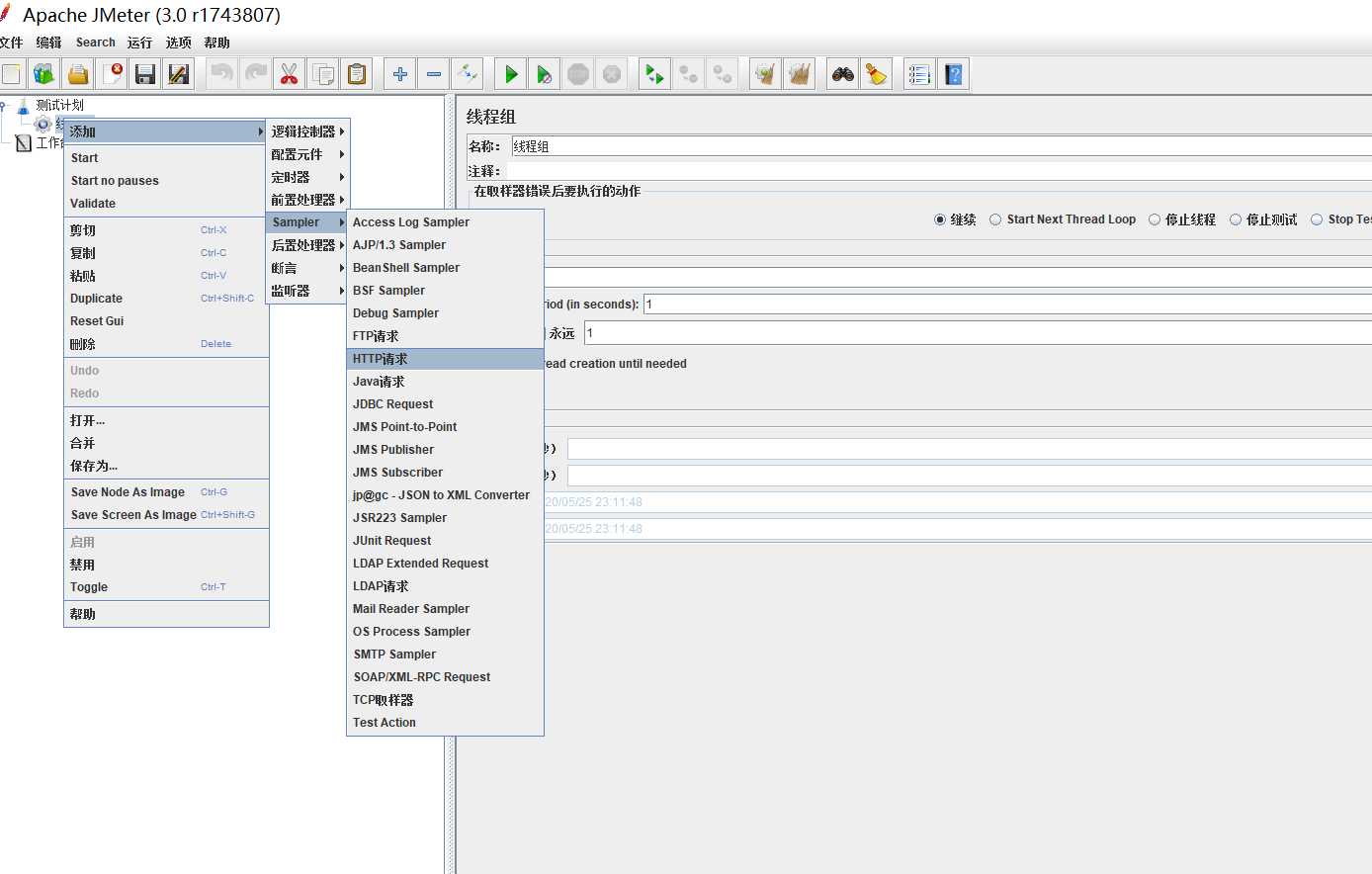Click the Expand all plus icon
This screenshot has height=874, width=1372.
(x=400, y=74)
